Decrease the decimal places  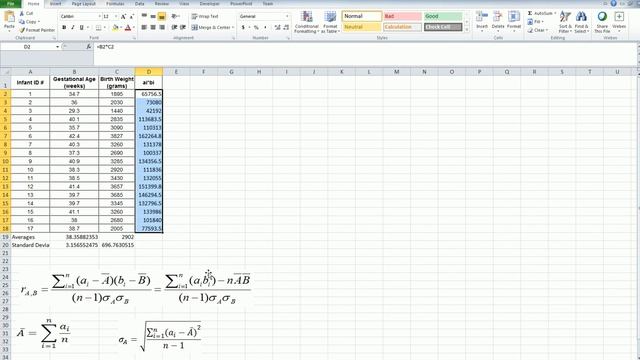pyautogui.click(x=286, y=27)
